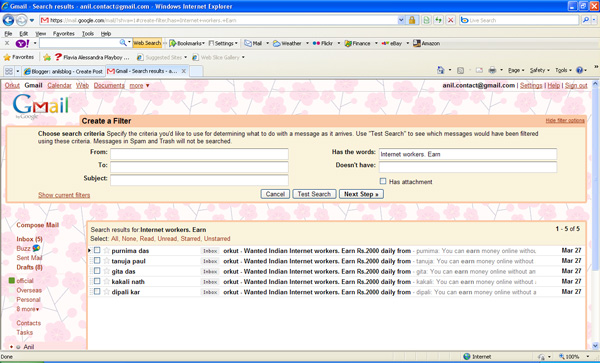Open the Page menu dropdown

[516, 70]
